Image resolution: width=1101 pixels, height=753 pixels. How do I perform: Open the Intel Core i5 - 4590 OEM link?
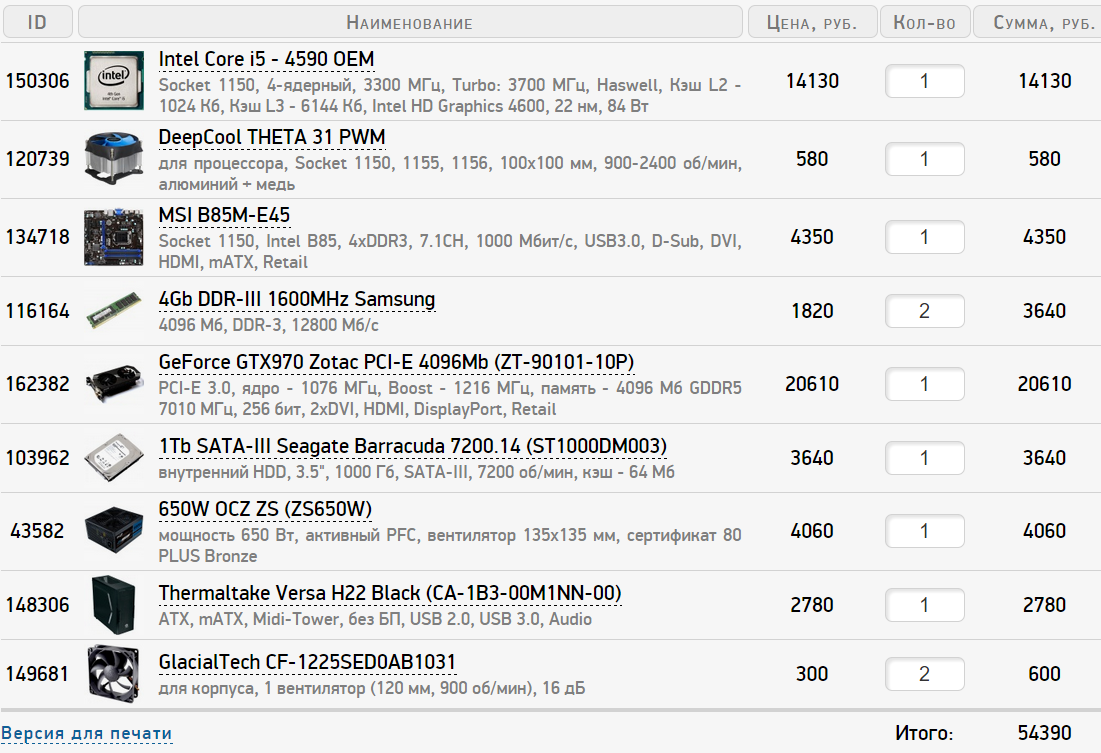[x=266, y=60]
